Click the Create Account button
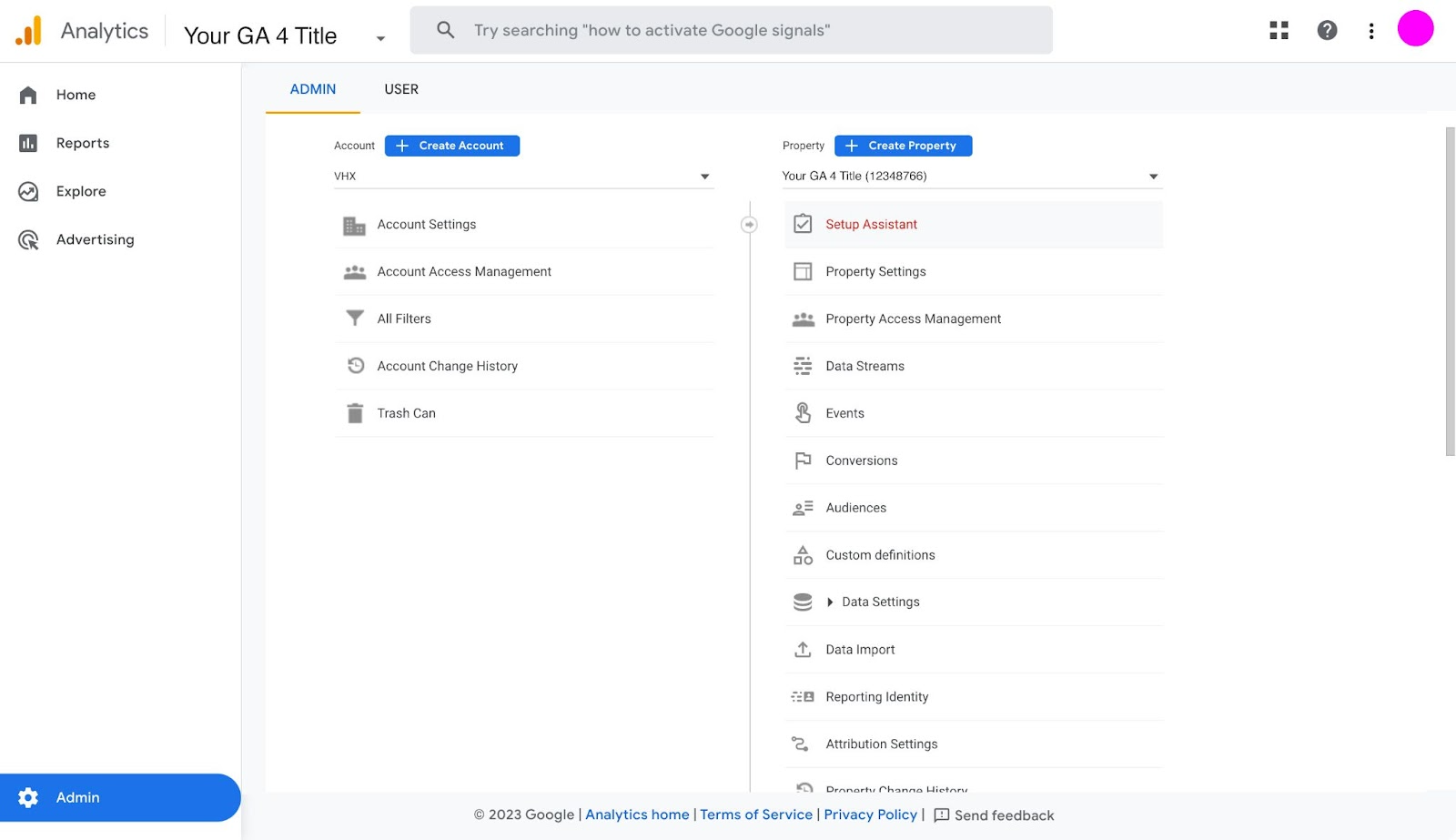The image size is (1456, 840). click(452, 146)
